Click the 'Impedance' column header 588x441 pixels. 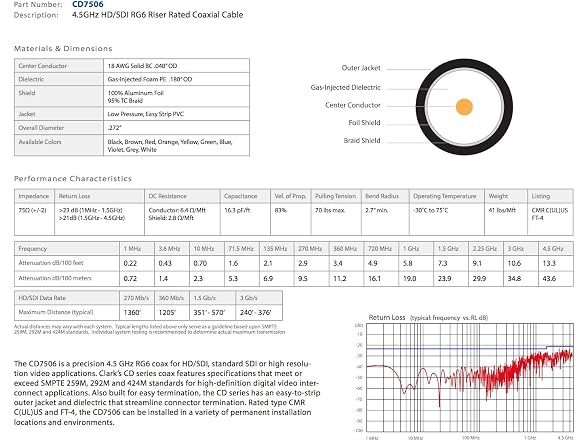(x=34, y=196)
